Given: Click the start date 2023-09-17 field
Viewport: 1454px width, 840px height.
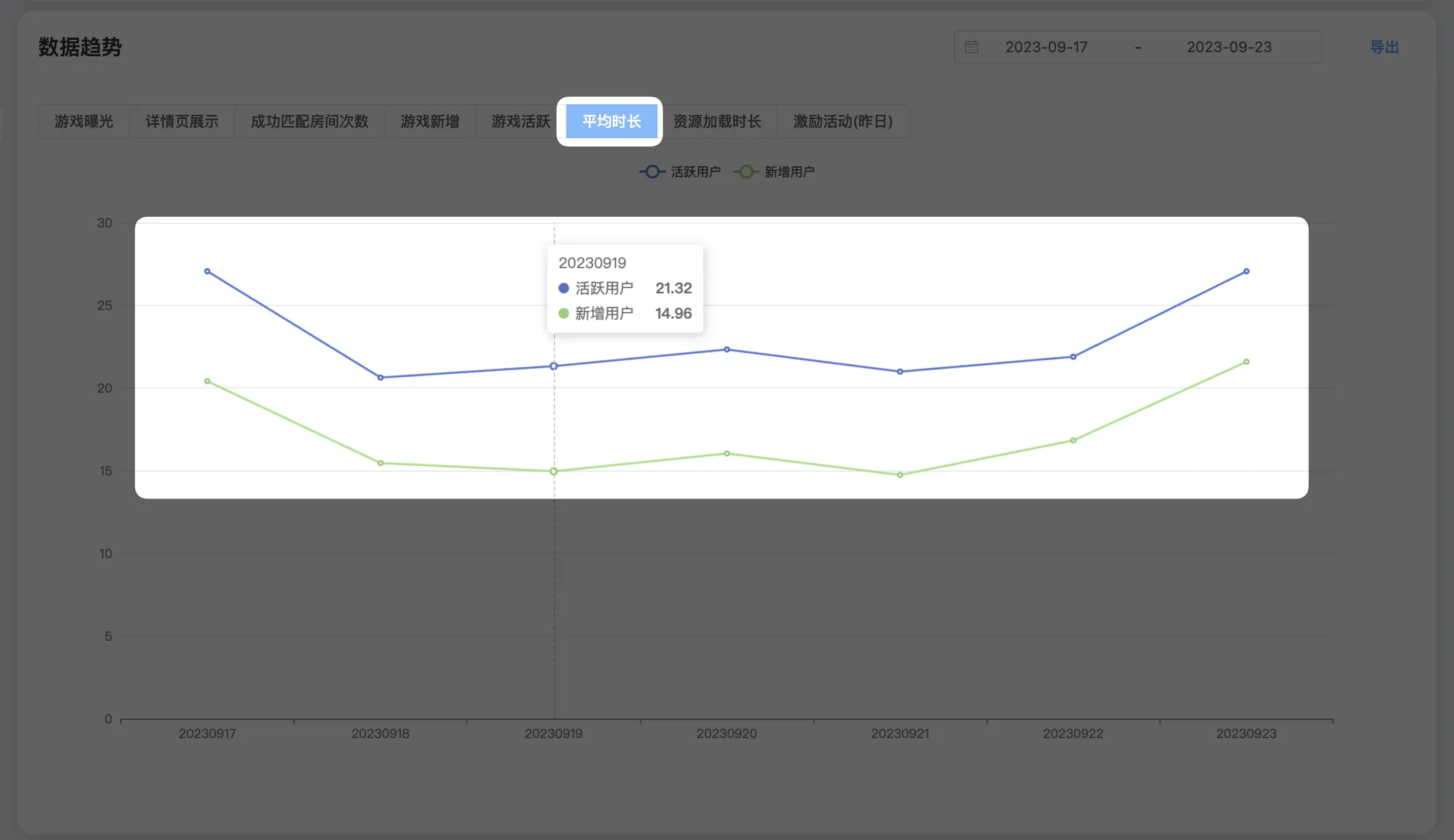Looking at the screenshot, I should point(1046,47).
